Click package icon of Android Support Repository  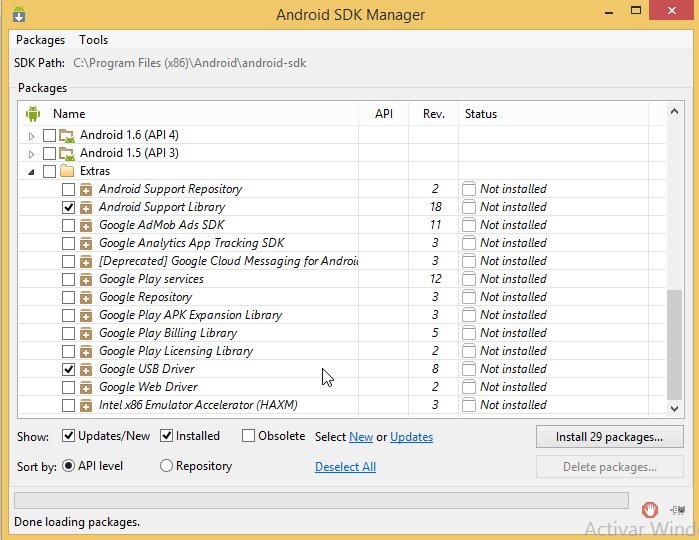coord(86,190)
